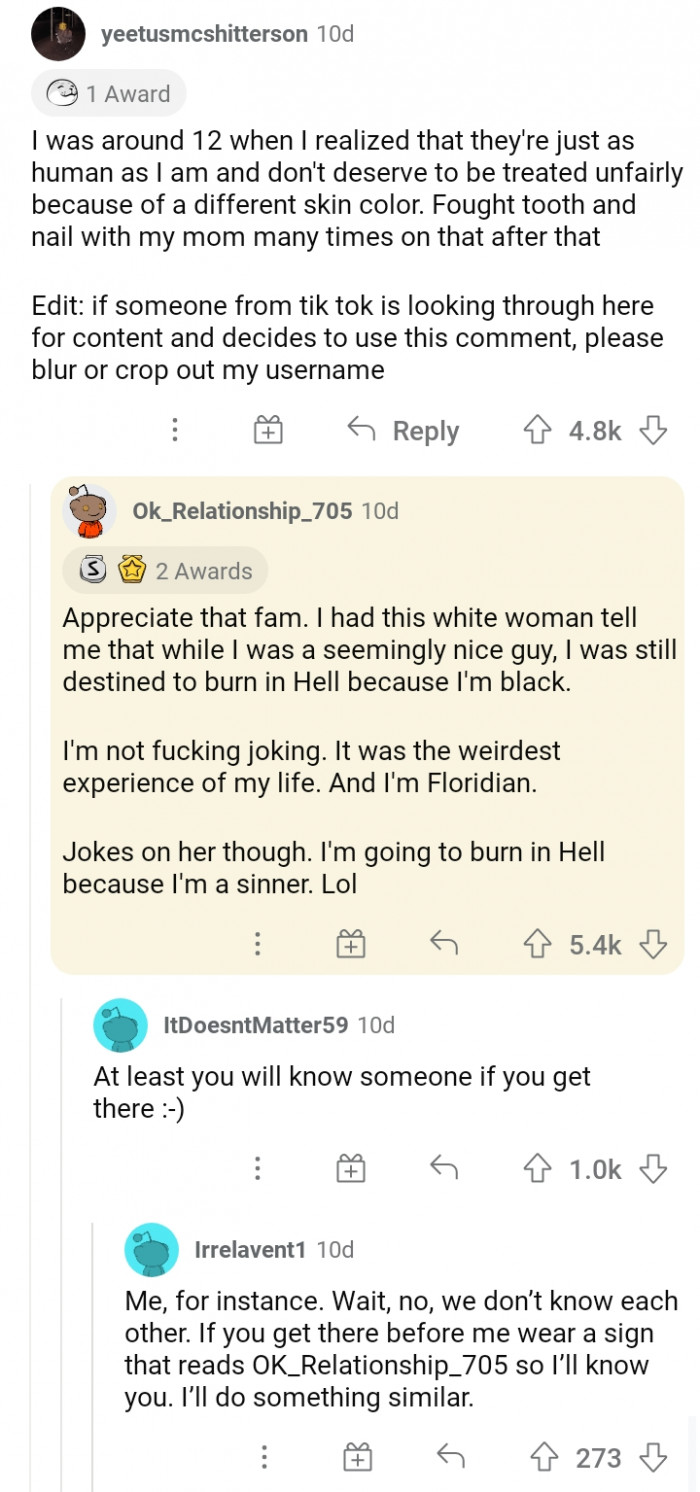Upvote yeetusmcshitterson's comment
The image size is (700, 1492).
tap(537, 431)
